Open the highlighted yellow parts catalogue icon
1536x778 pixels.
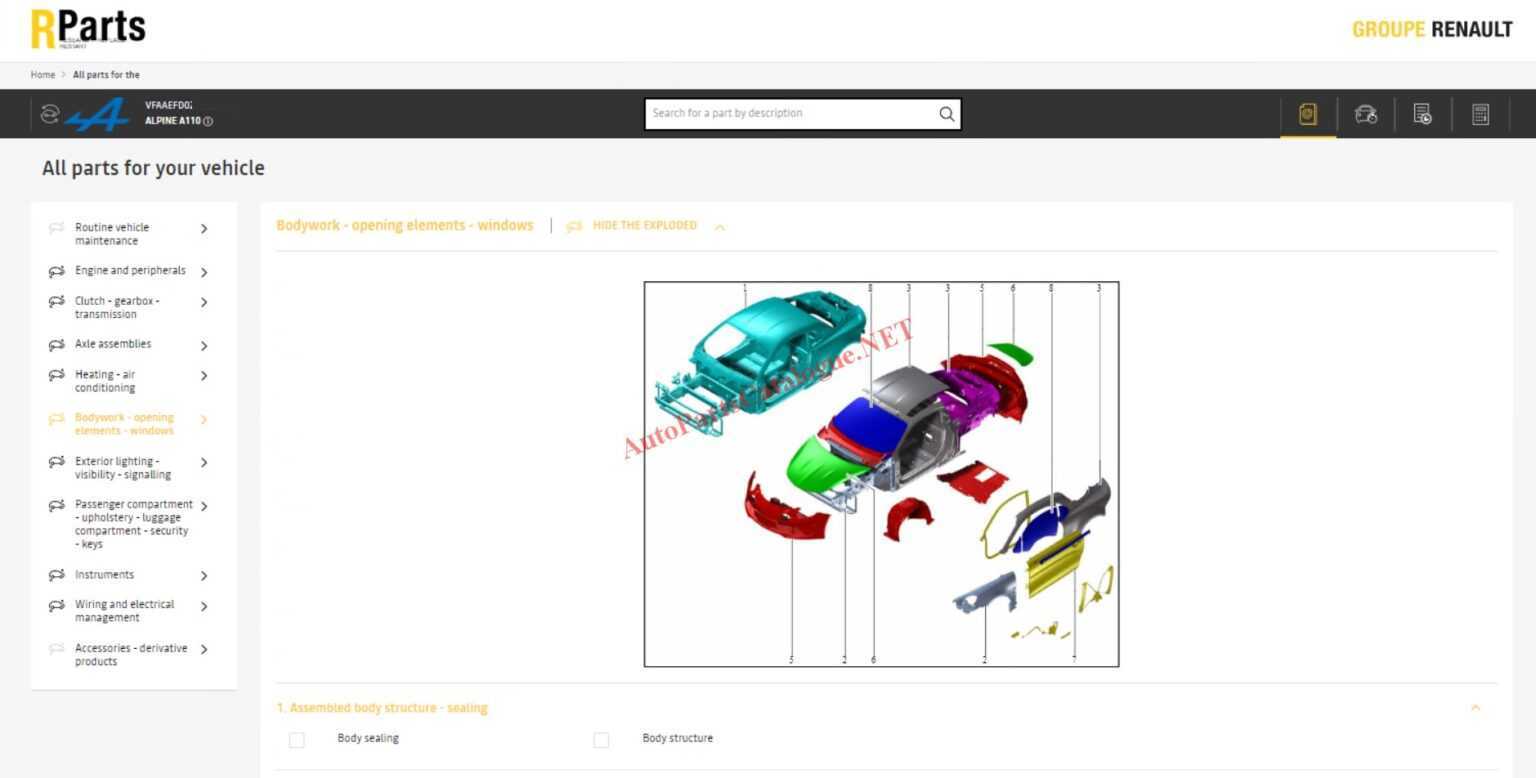click(1307, 114)
